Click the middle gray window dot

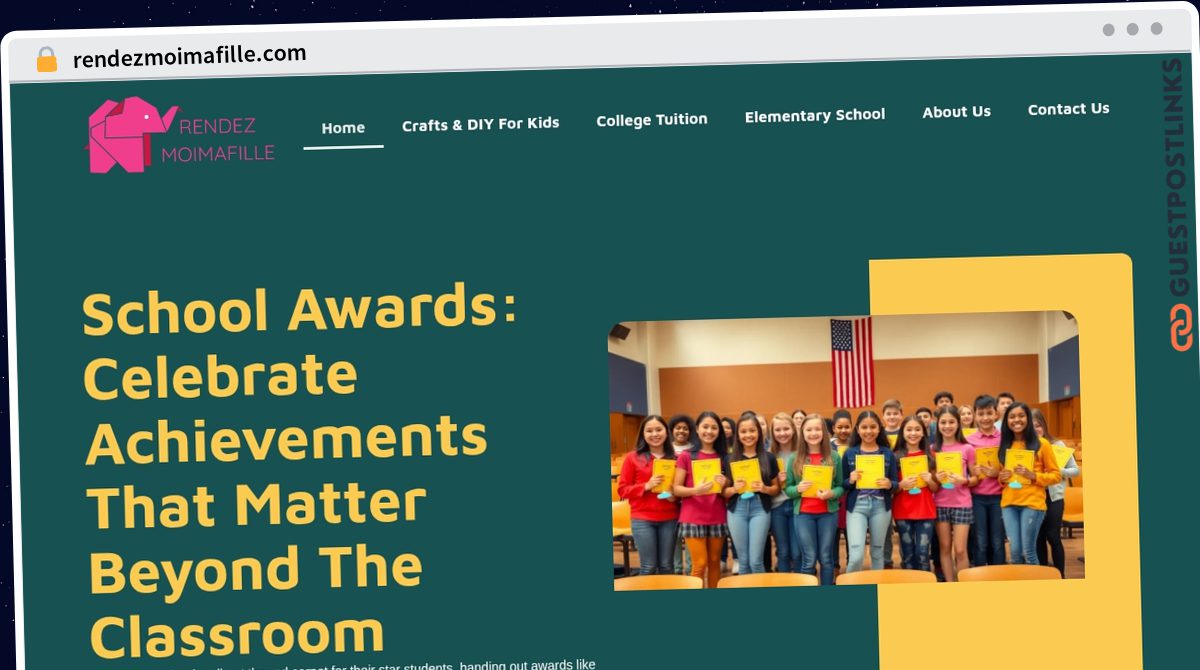pos(1132,30)
